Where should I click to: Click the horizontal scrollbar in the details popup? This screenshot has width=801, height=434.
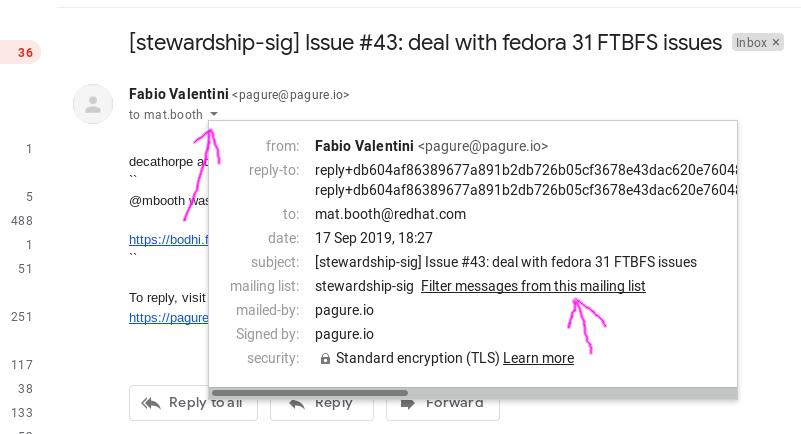tap(310, 393)
